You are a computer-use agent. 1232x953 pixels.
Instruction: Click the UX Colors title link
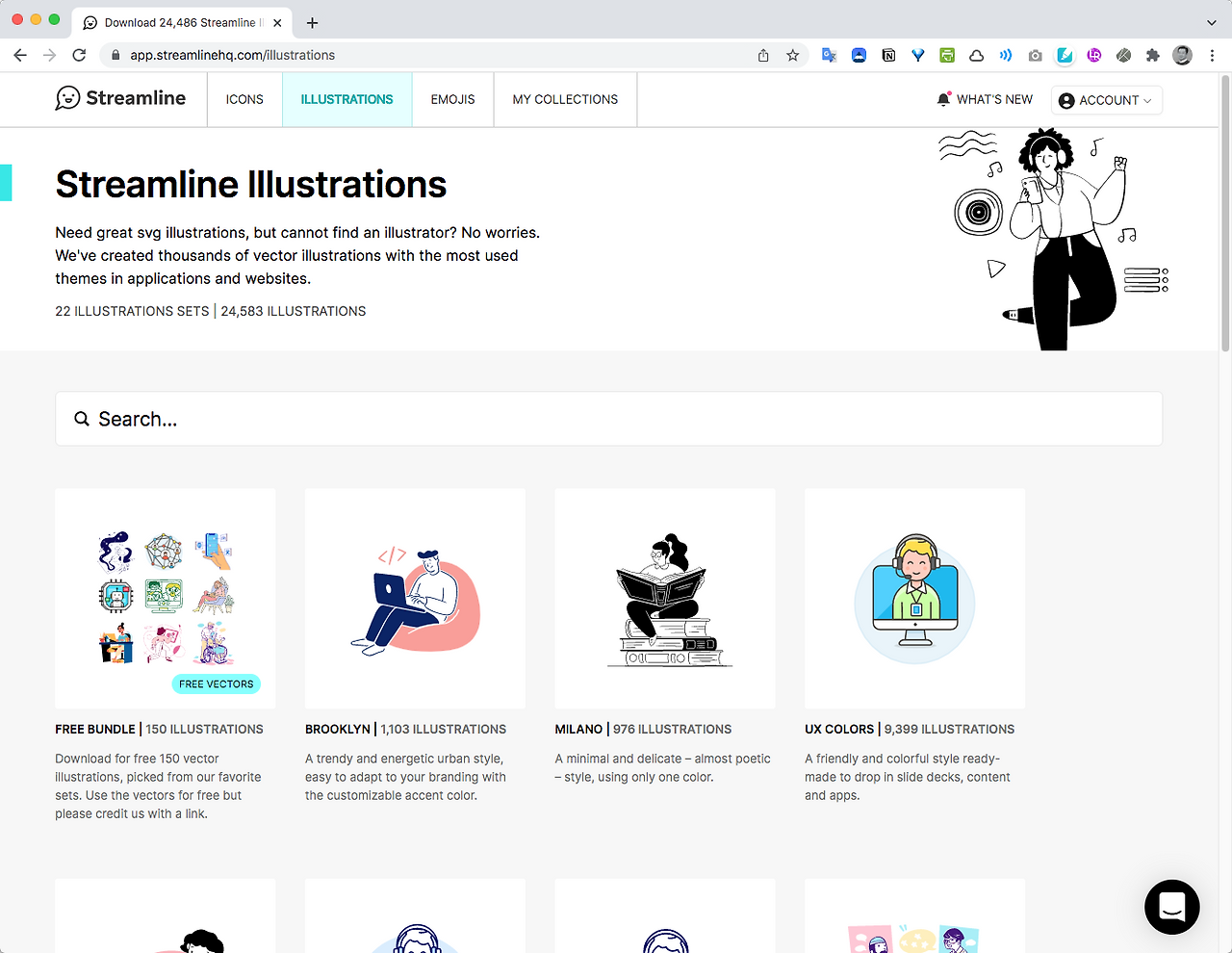[x=839, y=730]
